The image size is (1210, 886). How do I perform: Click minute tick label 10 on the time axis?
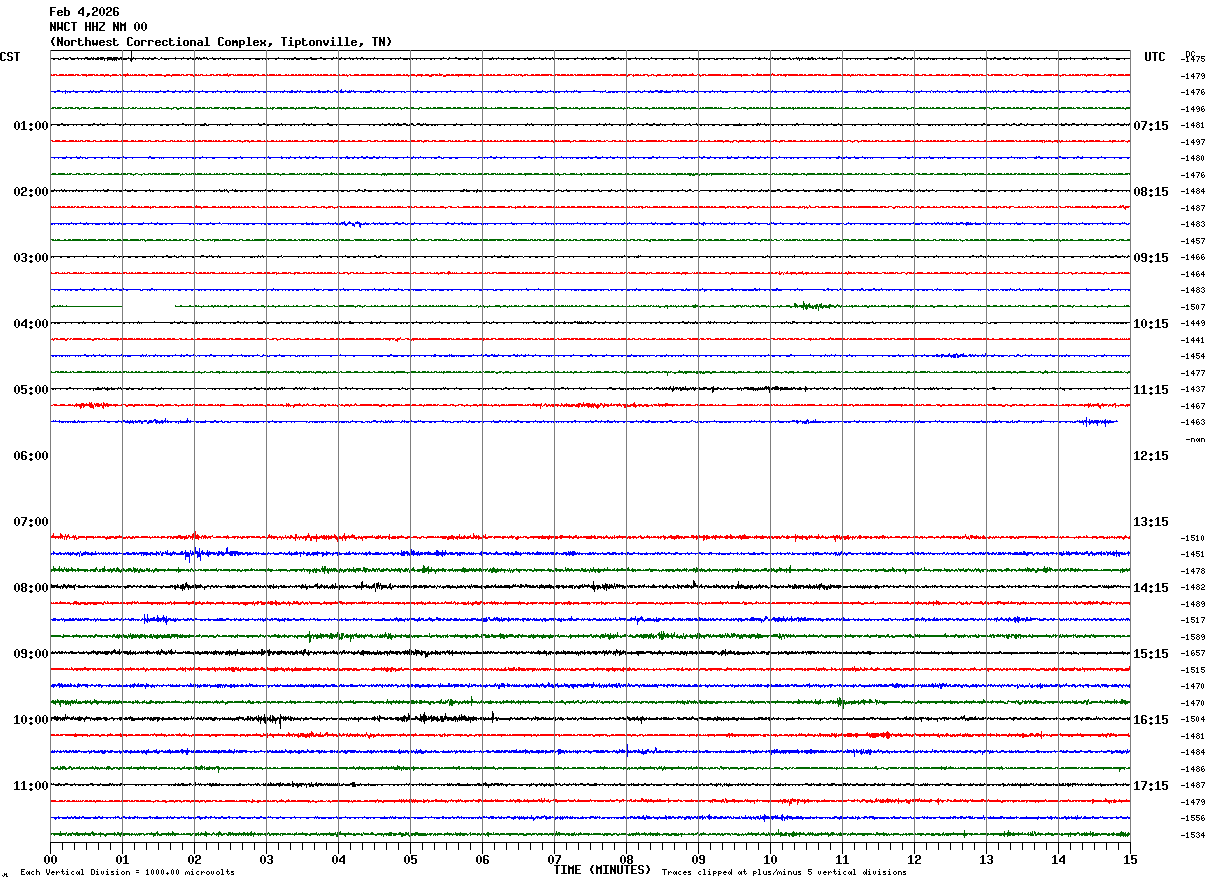(770, 859)
